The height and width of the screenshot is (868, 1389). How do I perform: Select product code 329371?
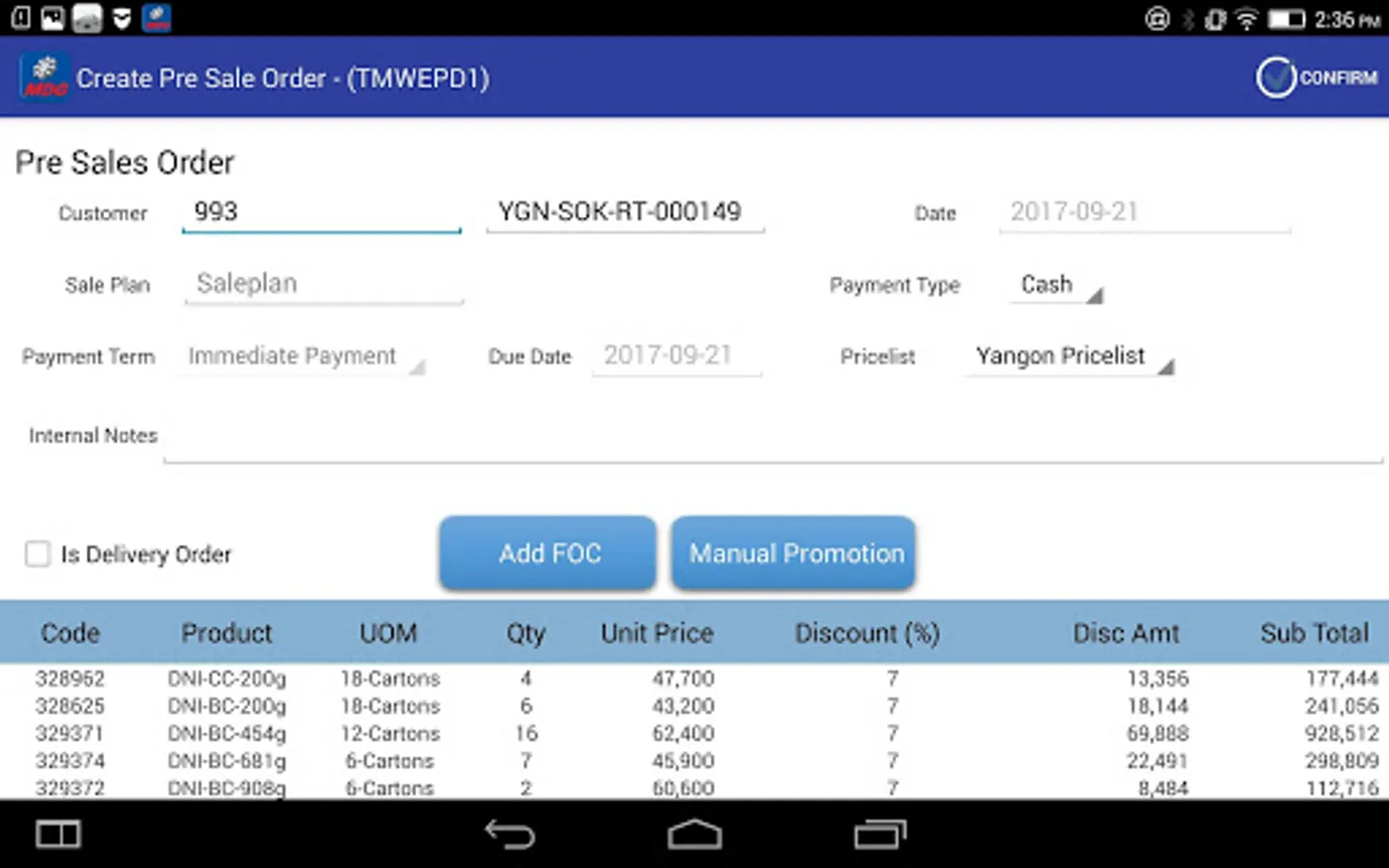(69, 733)
